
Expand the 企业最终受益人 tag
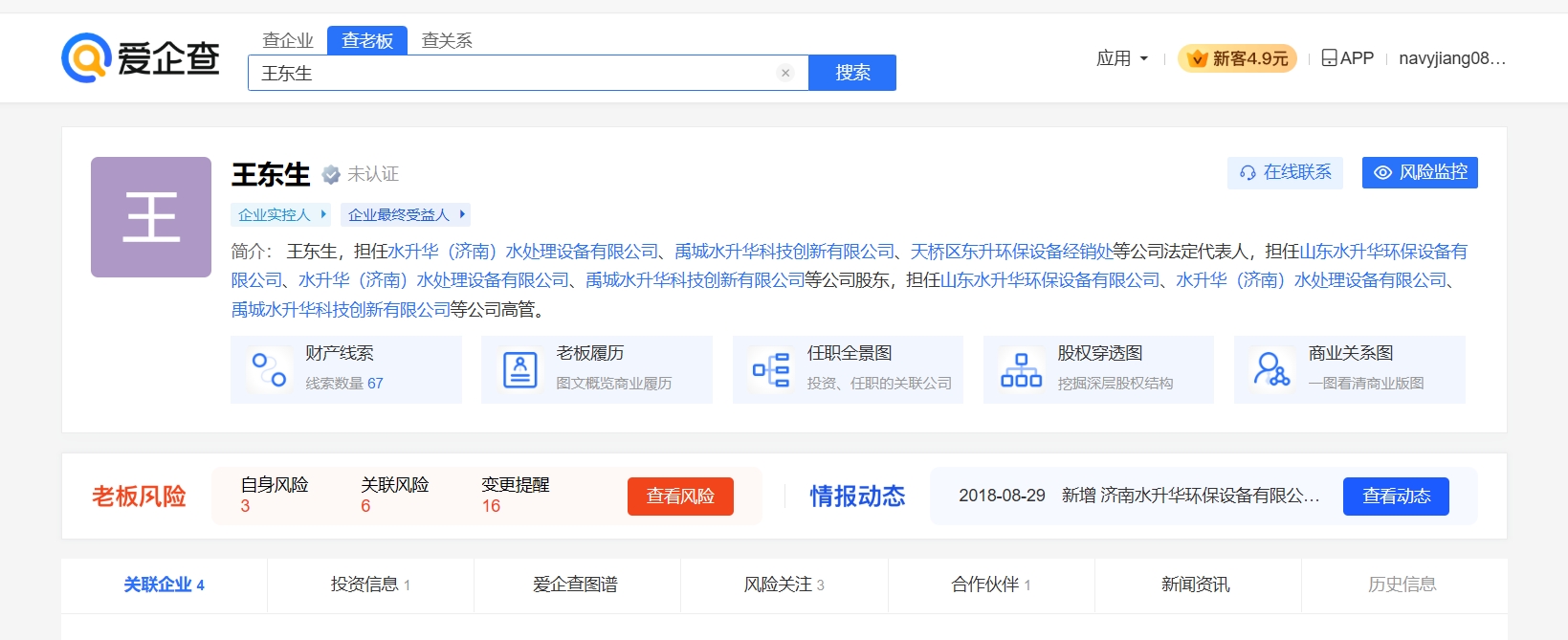[x=406, y=214]
